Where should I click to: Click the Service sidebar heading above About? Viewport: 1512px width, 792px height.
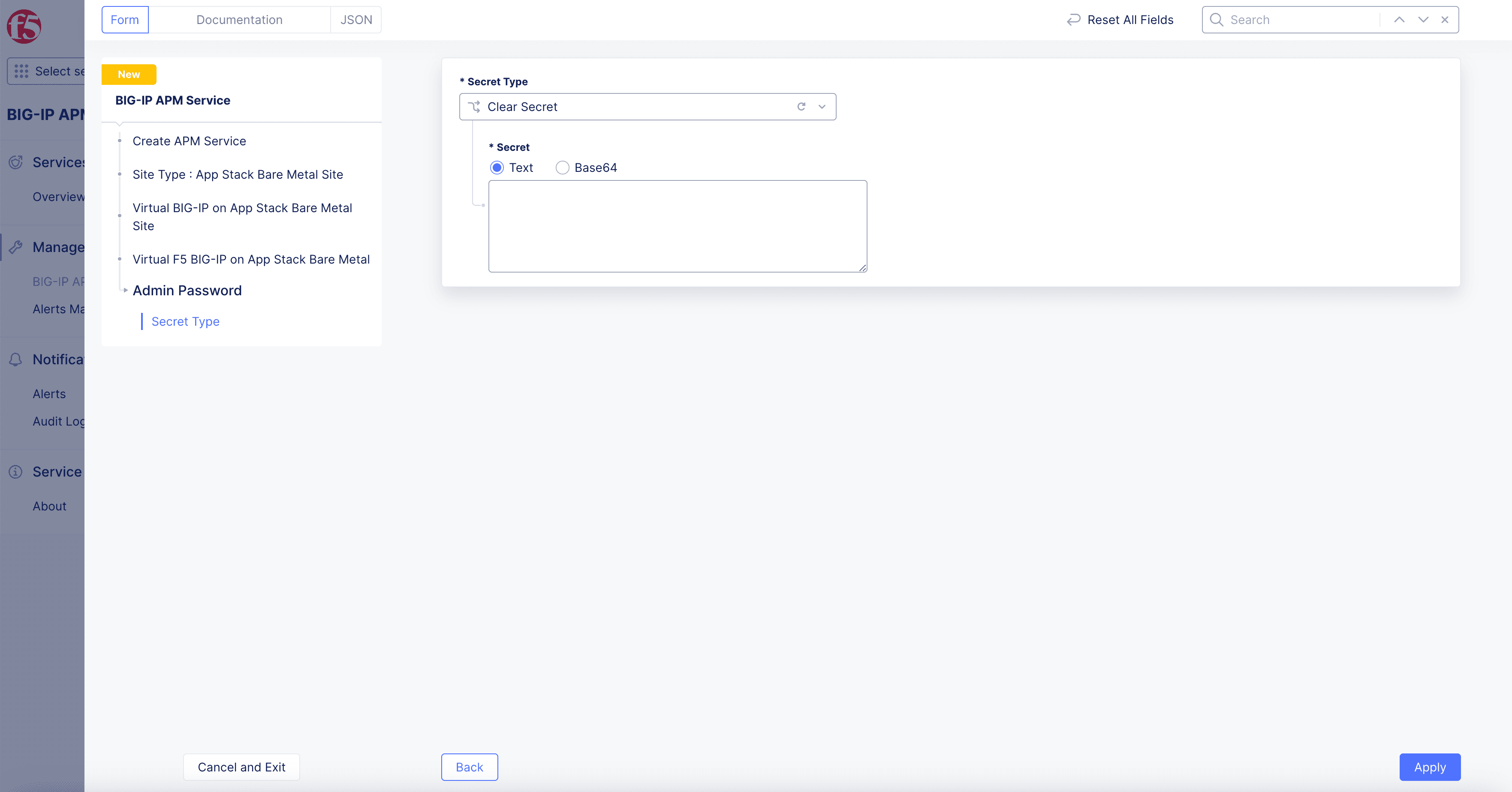click(x=57, y=472)
